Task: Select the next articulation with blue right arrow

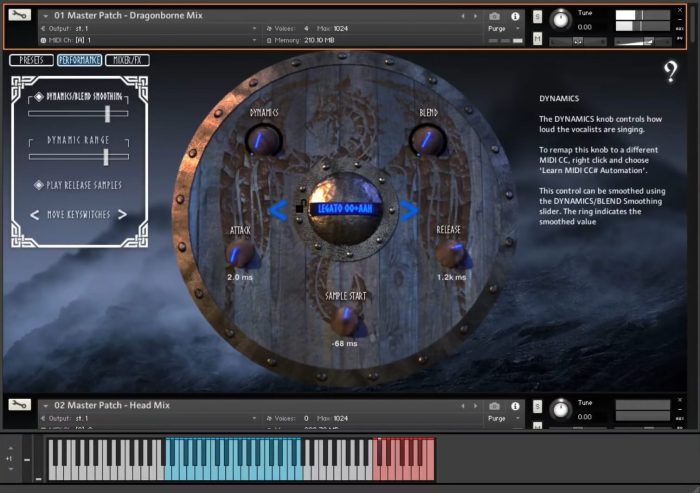Action: click(x=409, y=211)
